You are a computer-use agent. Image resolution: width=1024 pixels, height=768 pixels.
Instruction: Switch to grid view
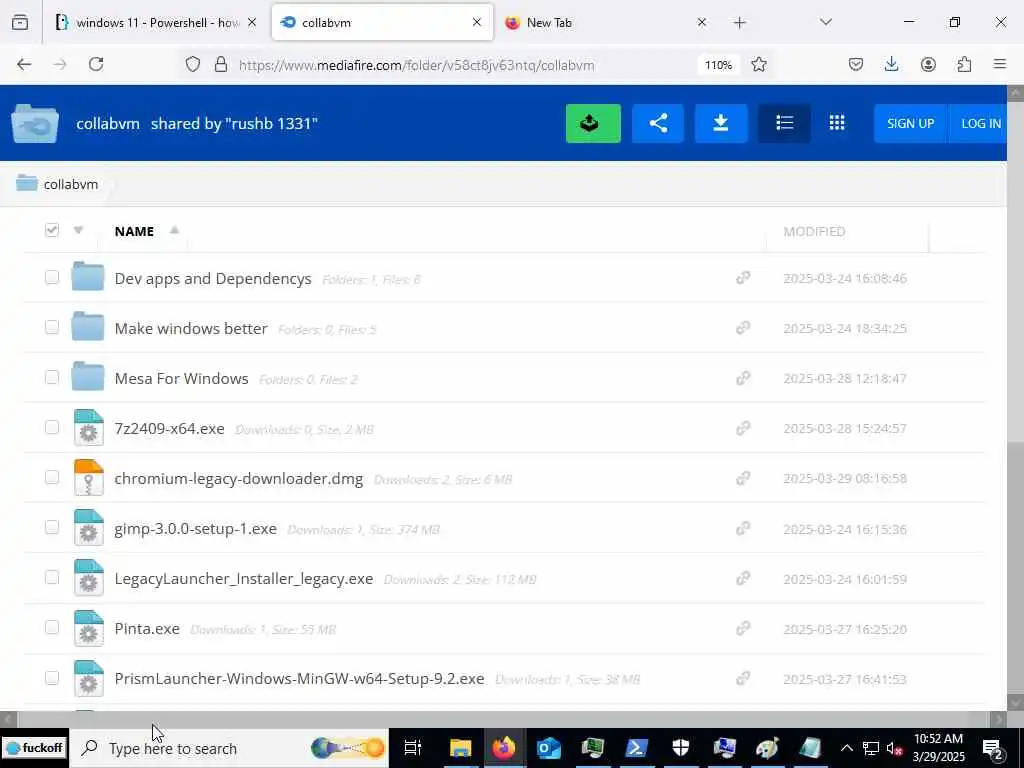click(x=837, y=123)
